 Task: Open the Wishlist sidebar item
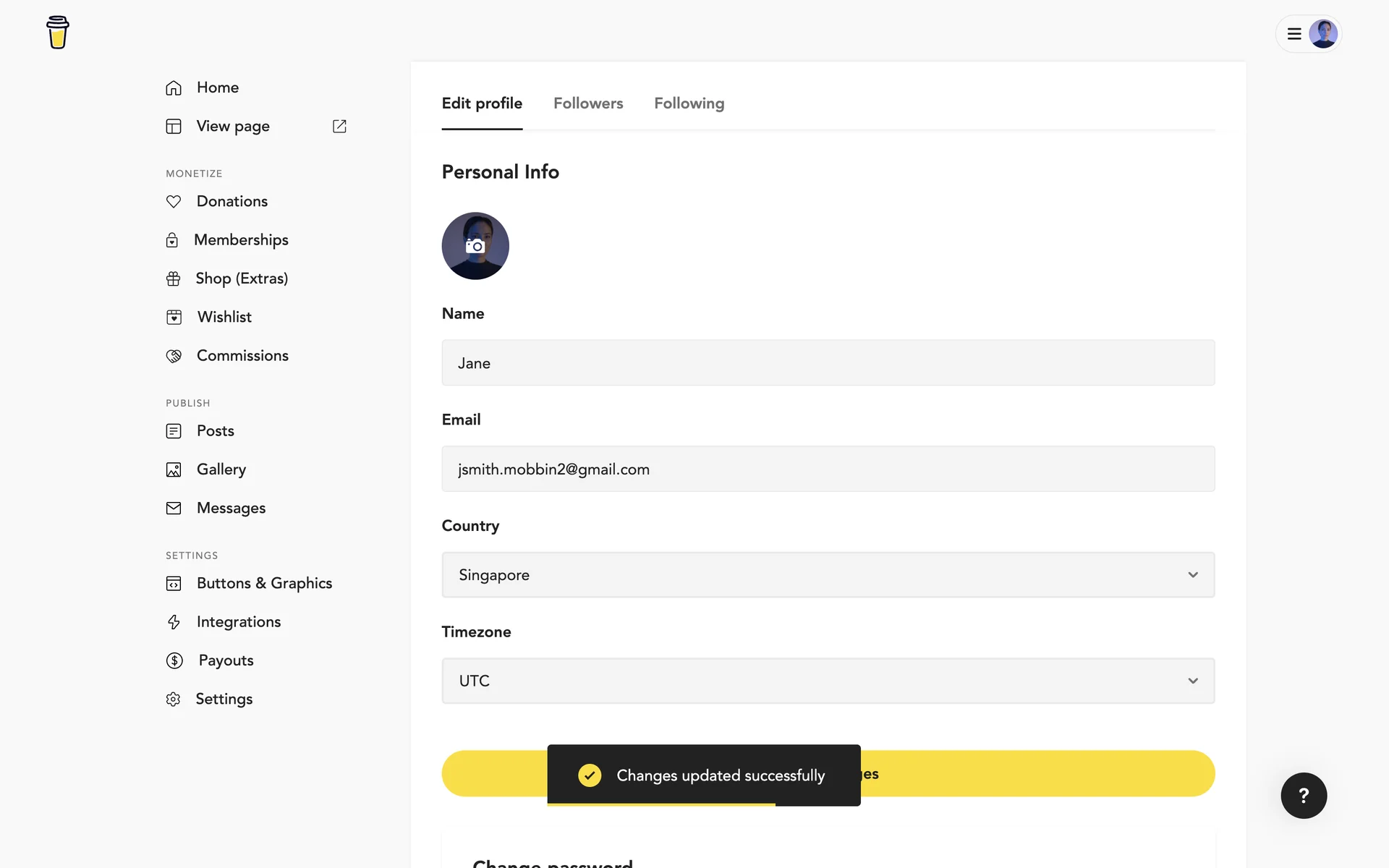[x=224, y=317]
